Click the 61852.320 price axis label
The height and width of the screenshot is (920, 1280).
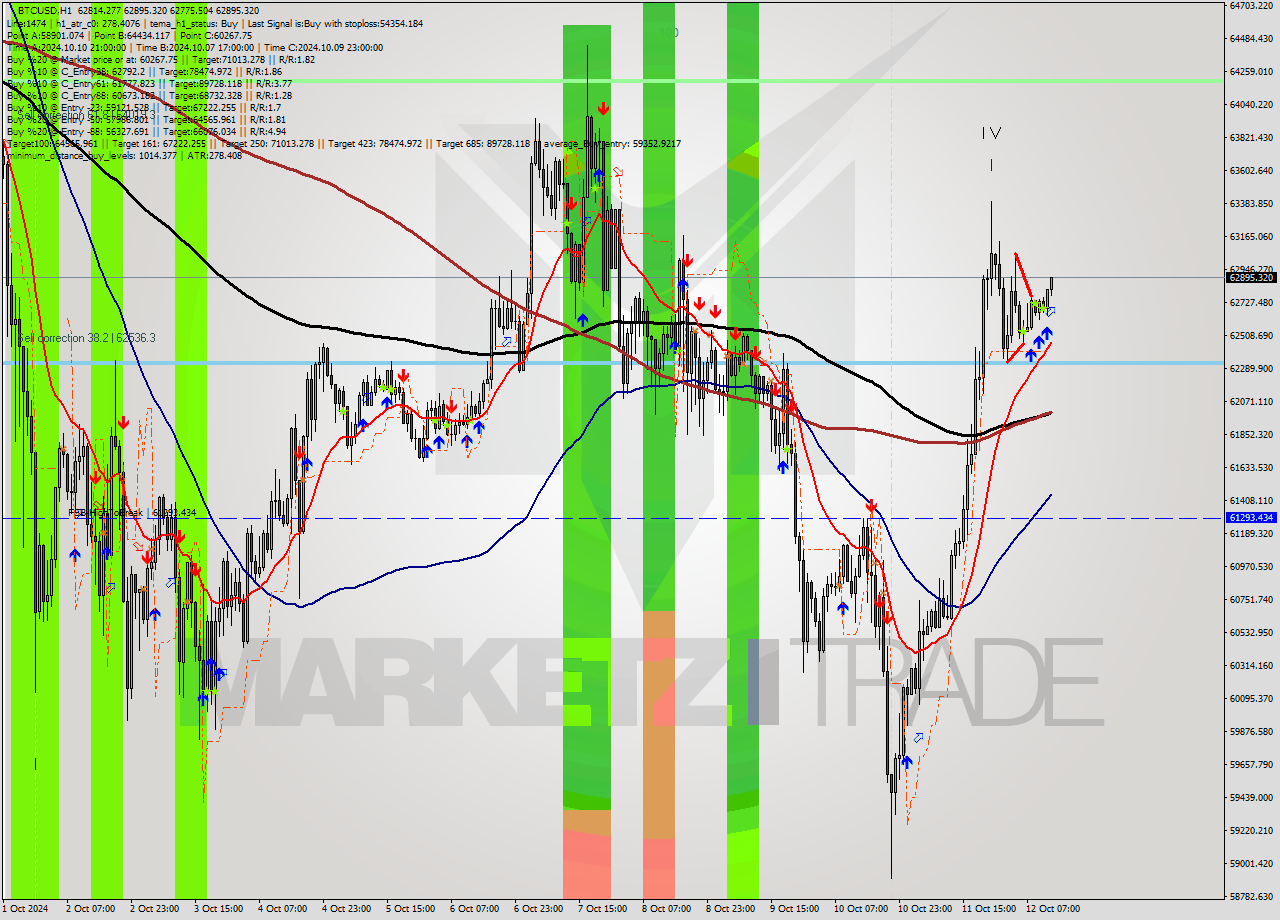[1250, 434]
